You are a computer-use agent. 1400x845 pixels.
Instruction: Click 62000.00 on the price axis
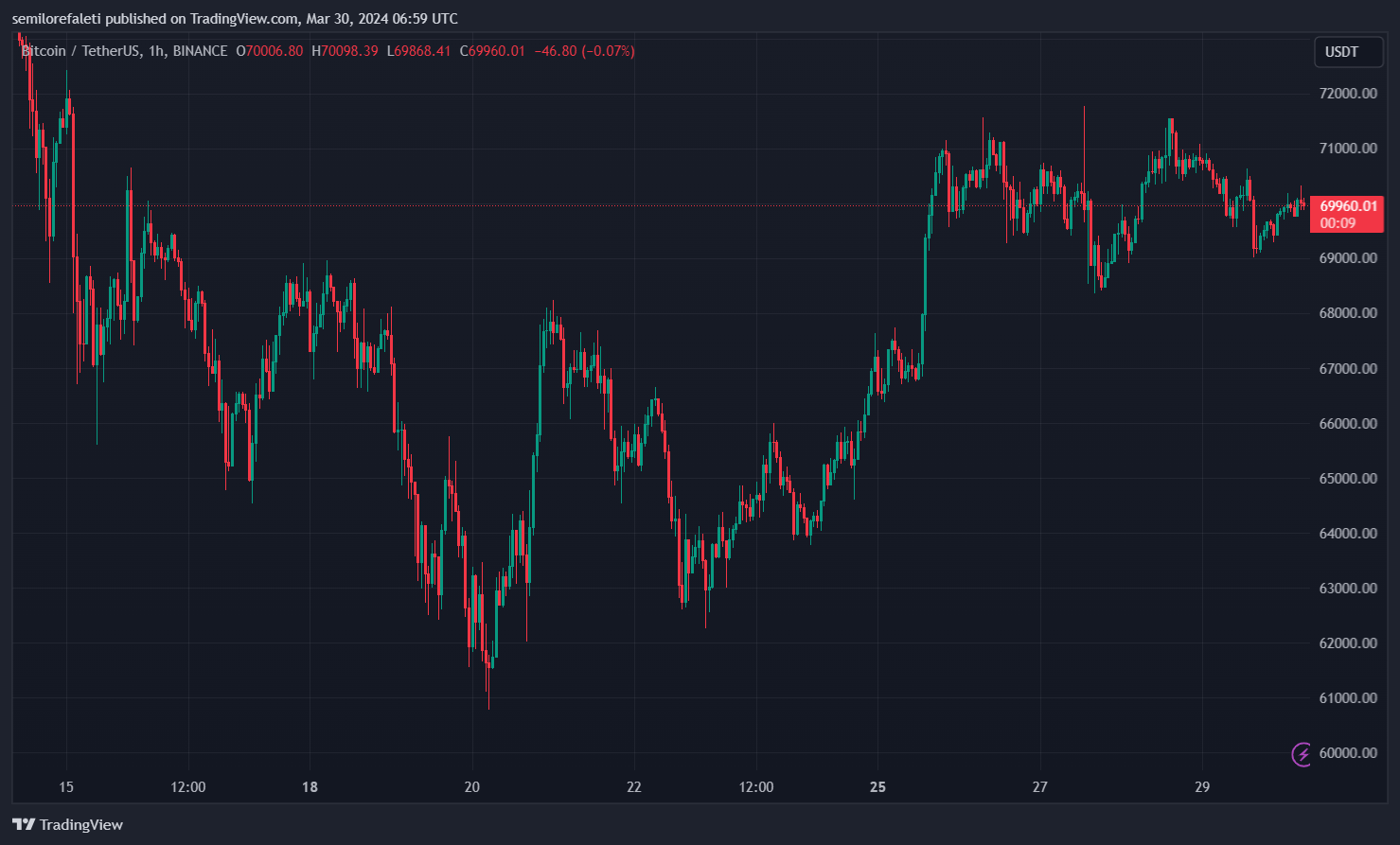1348,643
